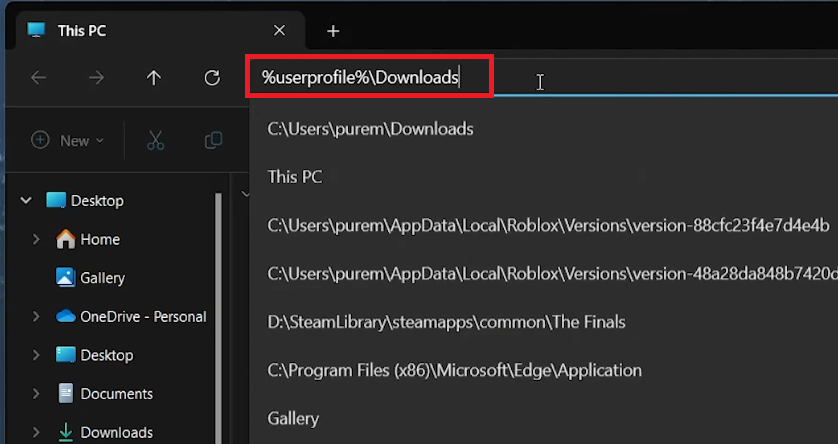
Task: Select Roblox version-48a28da848b7420 path suggestion
Action: pyautogui.click(x=552, y=274)
